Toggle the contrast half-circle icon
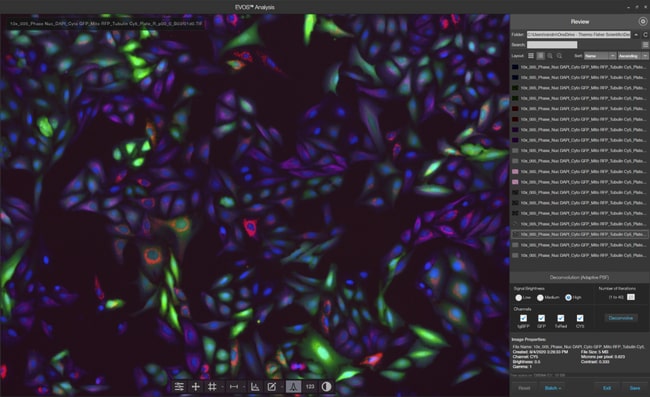 coord(327,387)
